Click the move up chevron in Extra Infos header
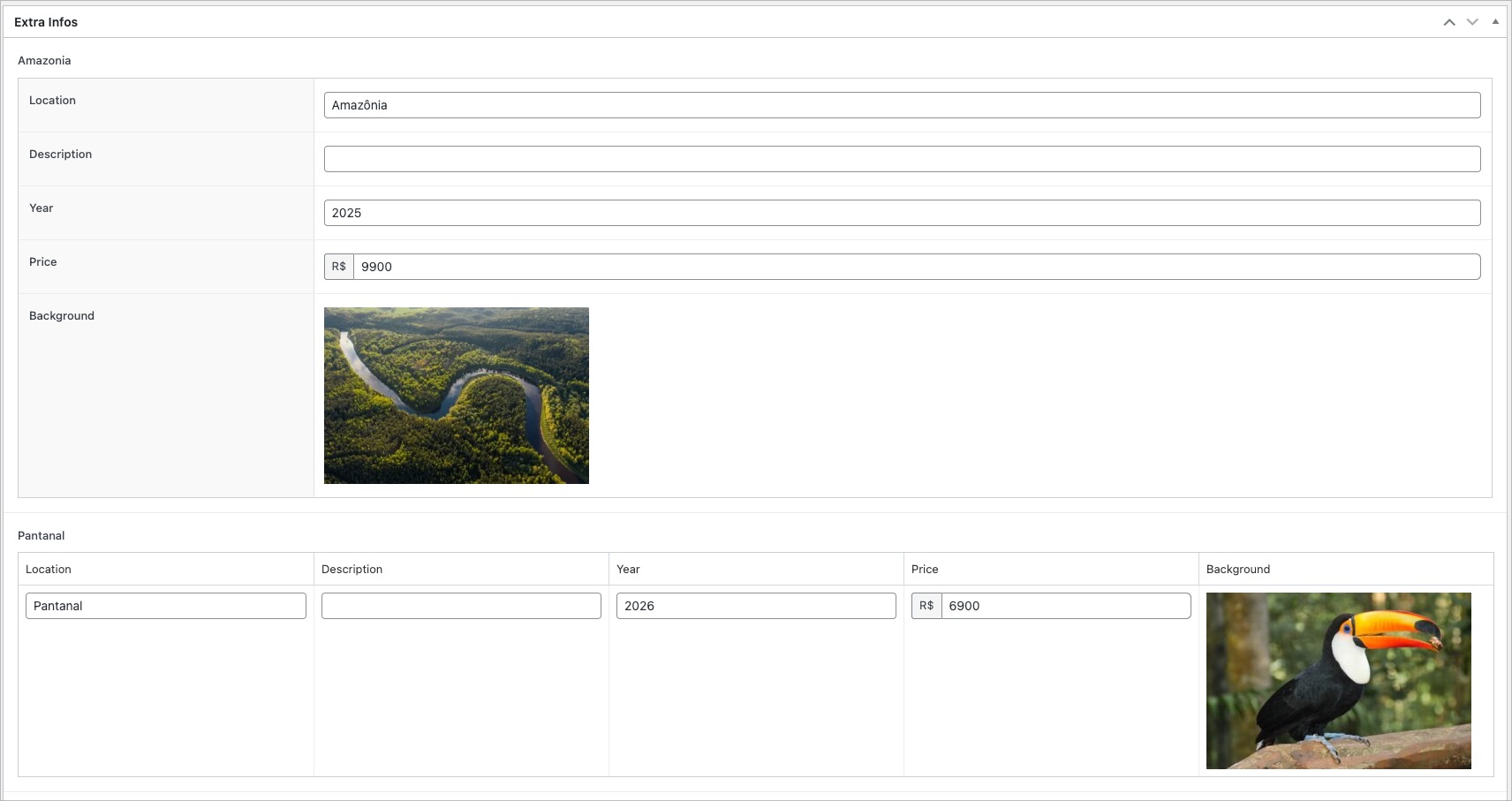This screenshot has width=1512, height=801. pos(1449,22)
